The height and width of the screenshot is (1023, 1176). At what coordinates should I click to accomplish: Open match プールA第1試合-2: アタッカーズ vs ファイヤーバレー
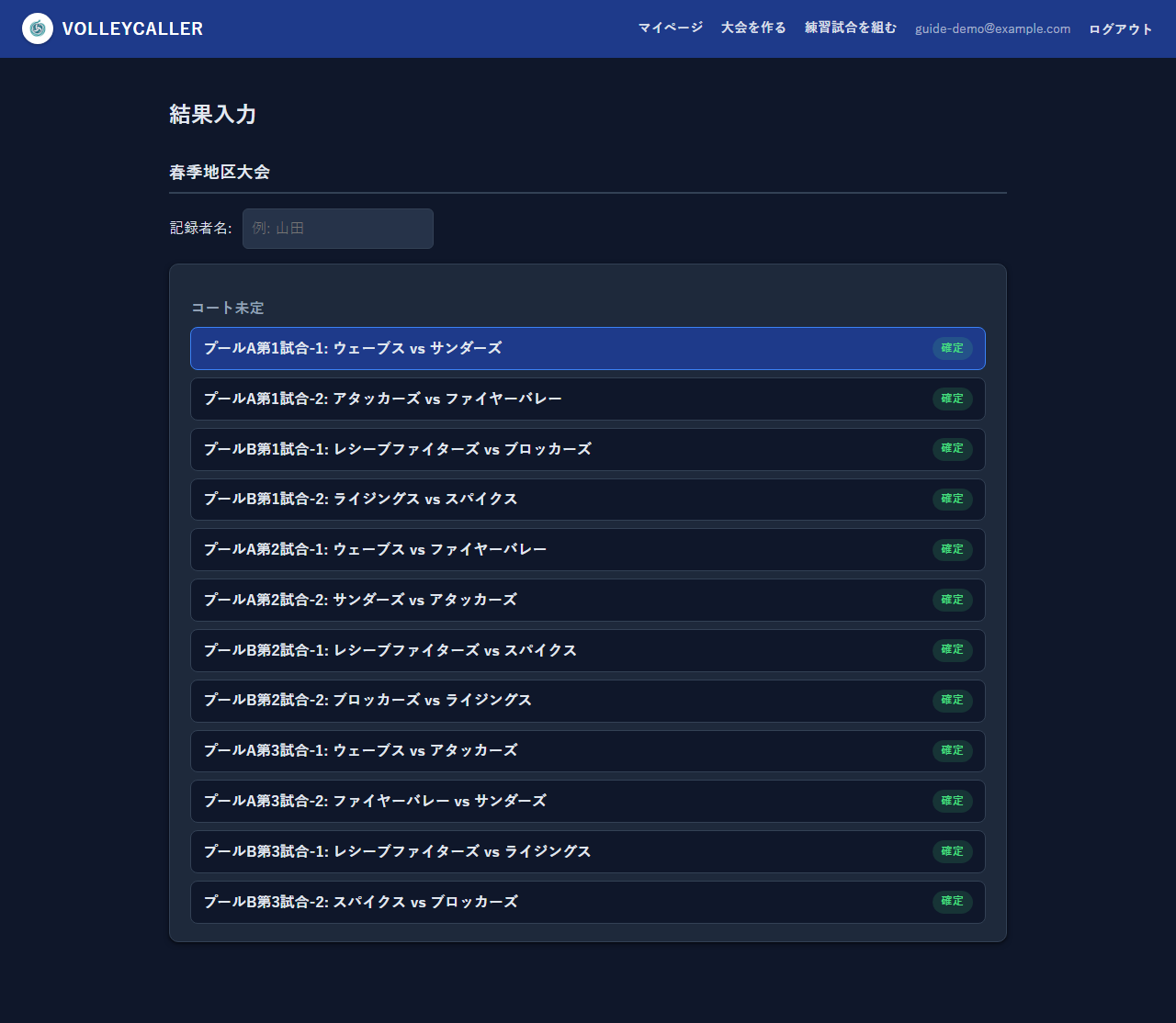[588, 399]
